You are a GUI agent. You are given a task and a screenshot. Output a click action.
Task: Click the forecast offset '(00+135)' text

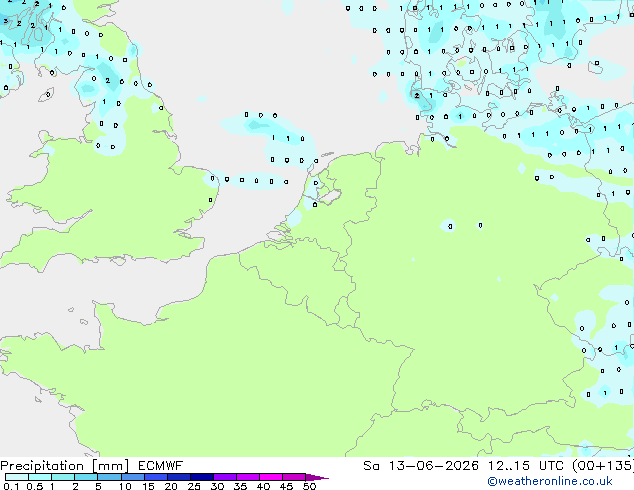pos(603,466)
